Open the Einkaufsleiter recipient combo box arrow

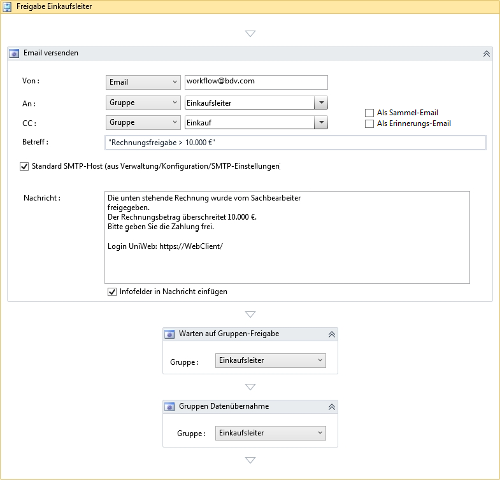[321, 103]
